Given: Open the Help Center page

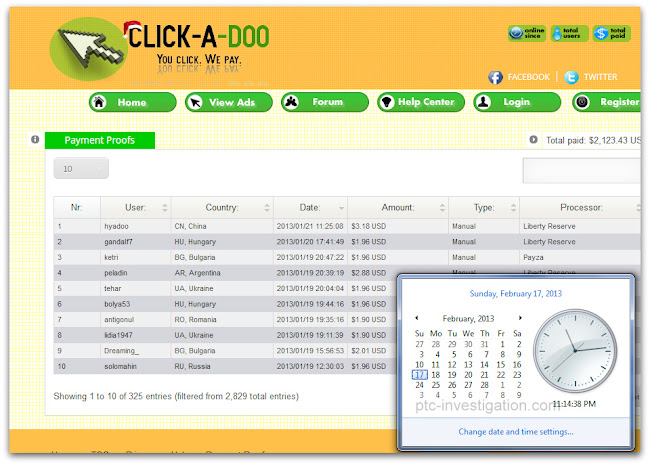Looking at the screenshot, I should click(x=421, y=102).
